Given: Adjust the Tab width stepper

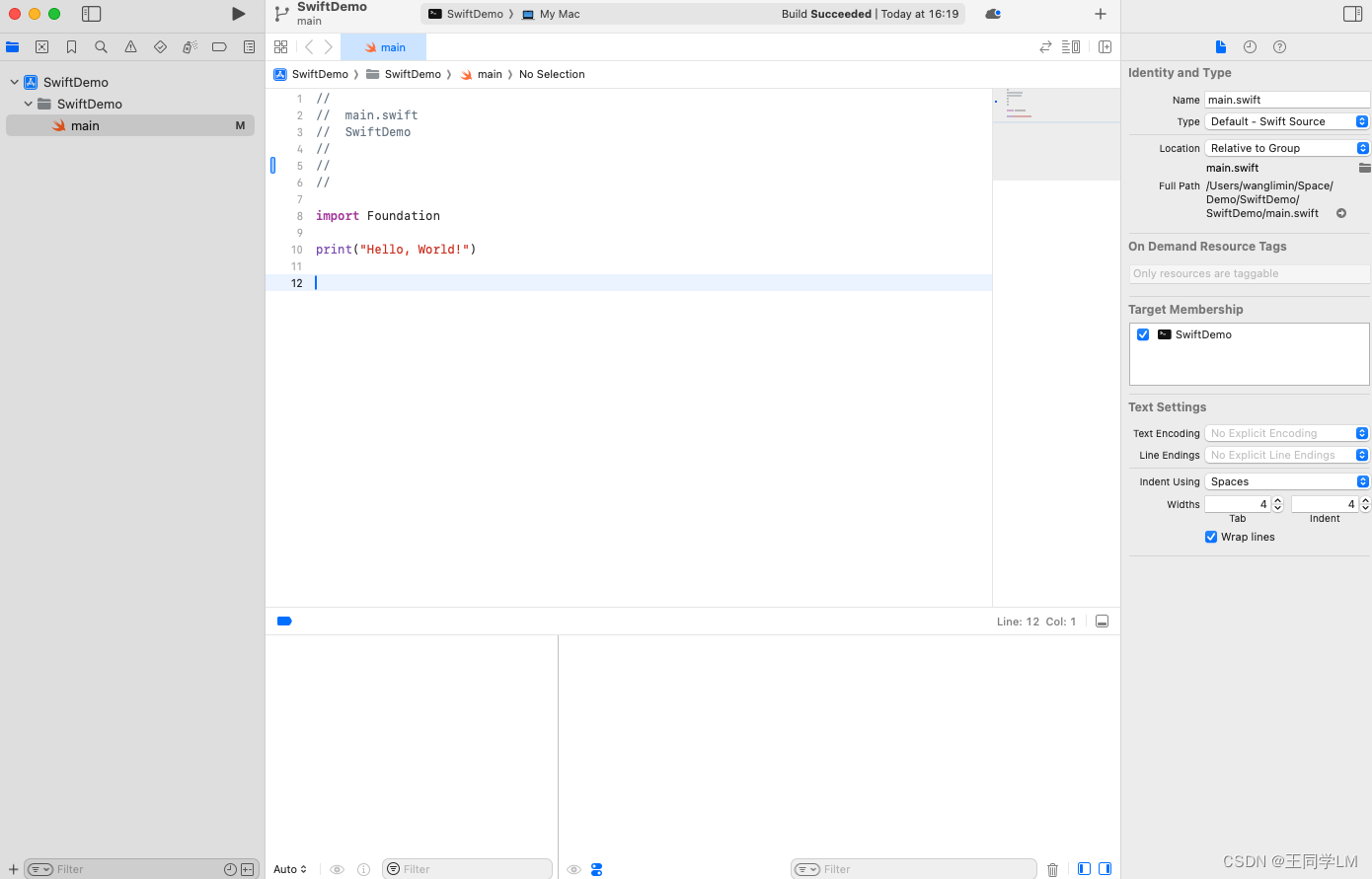Looking at the screenshot, I should pyautogui.click(x=1277, y=504).
